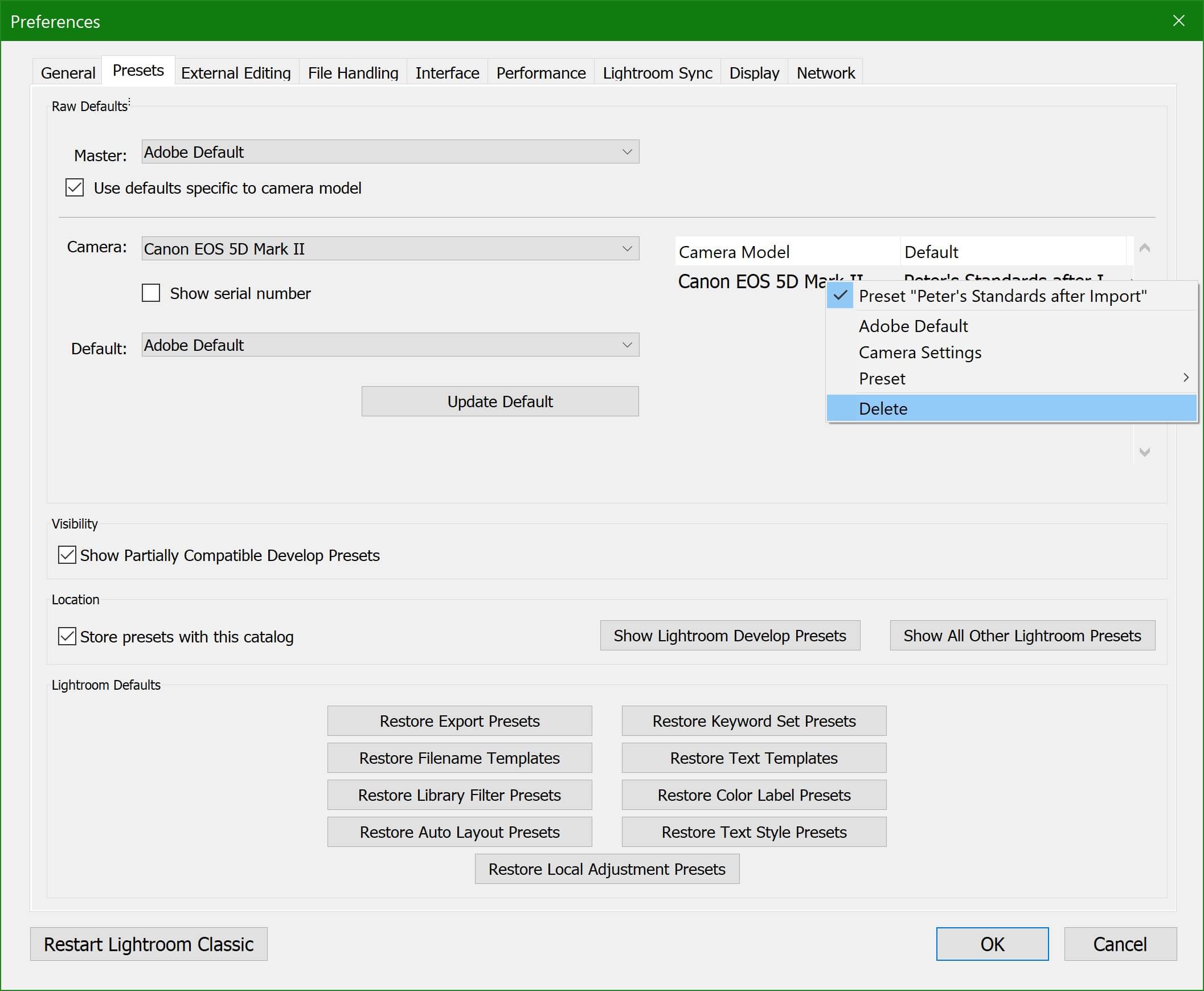Click Show Lightroom Develop Presets
The width and height of the screenshot is (1204, 991).
[730, 636]
